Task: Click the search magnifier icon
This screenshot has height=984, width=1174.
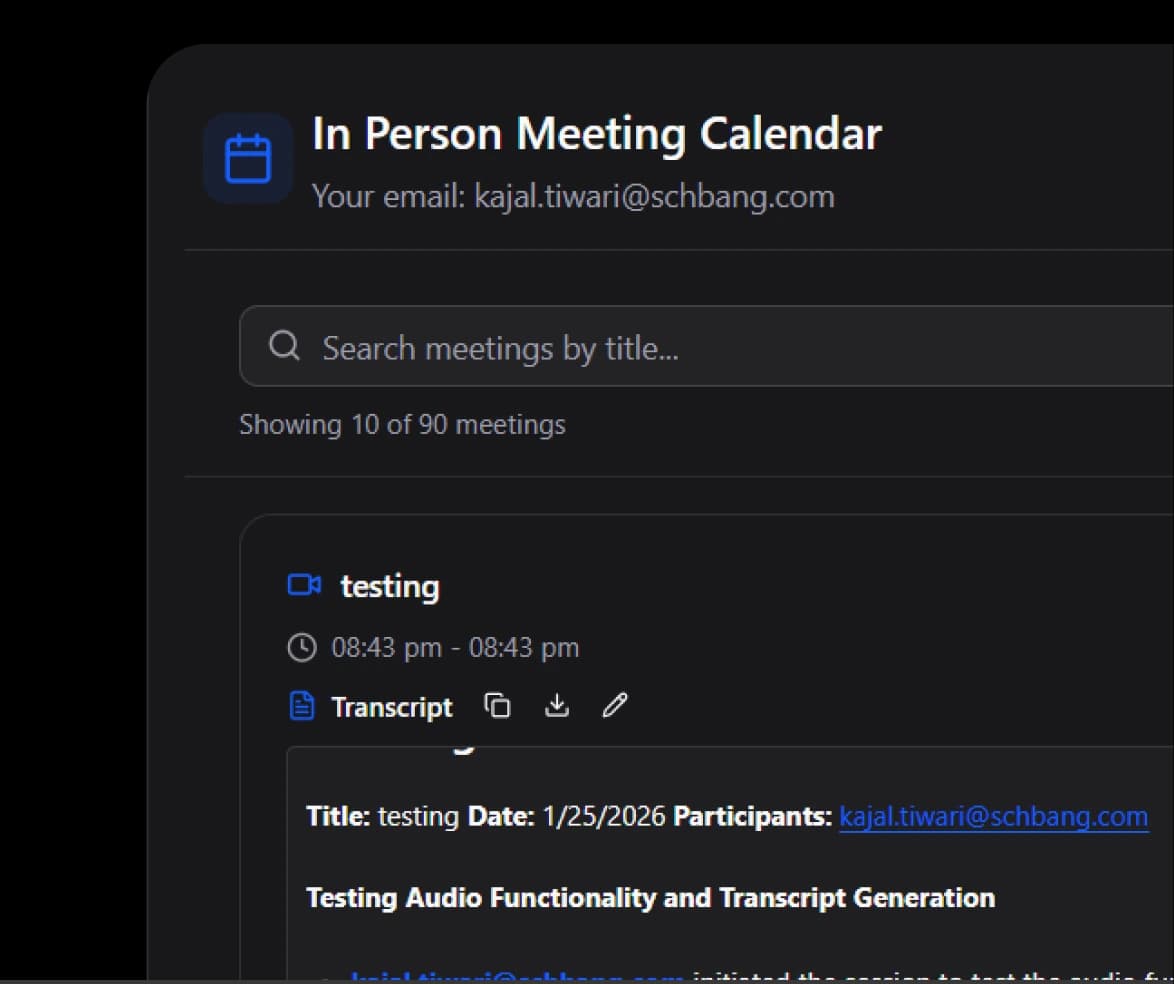Action: point(284,346)
